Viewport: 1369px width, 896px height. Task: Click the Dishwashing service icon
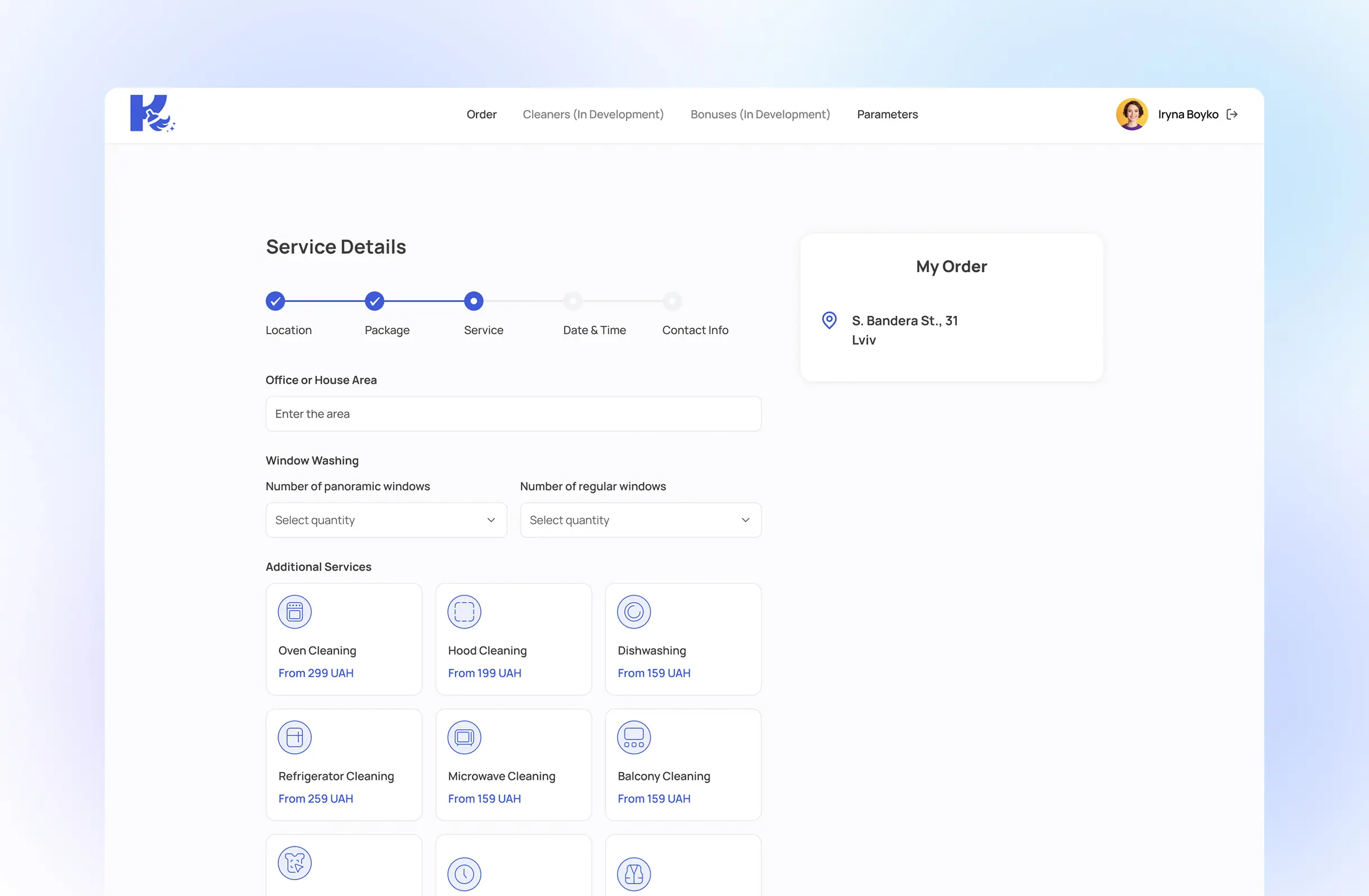[634, 611]
